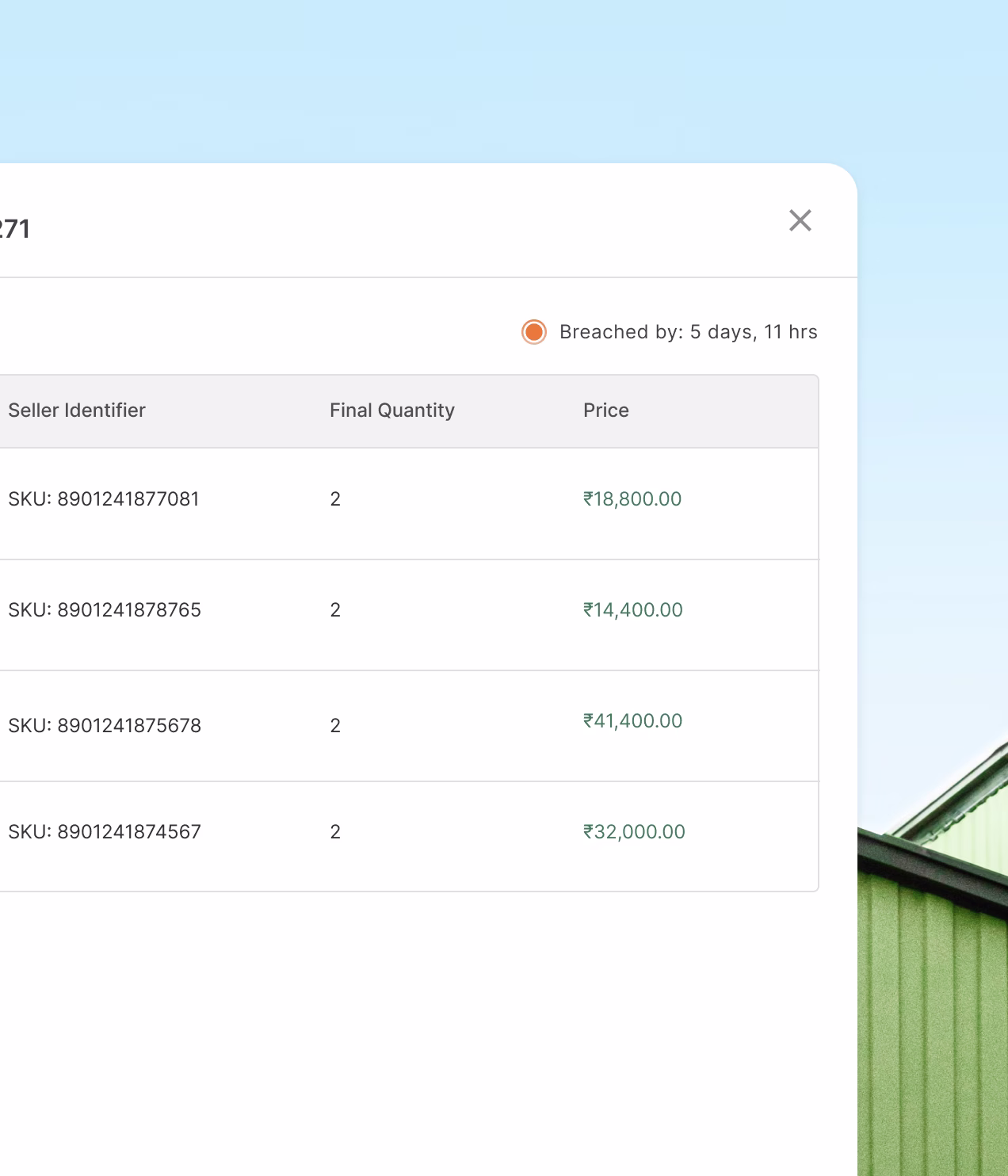This screenshot has width=1008, height=1176.
Task: Click final quantity for SKU 8901241874567
Action: pos(335,832)
